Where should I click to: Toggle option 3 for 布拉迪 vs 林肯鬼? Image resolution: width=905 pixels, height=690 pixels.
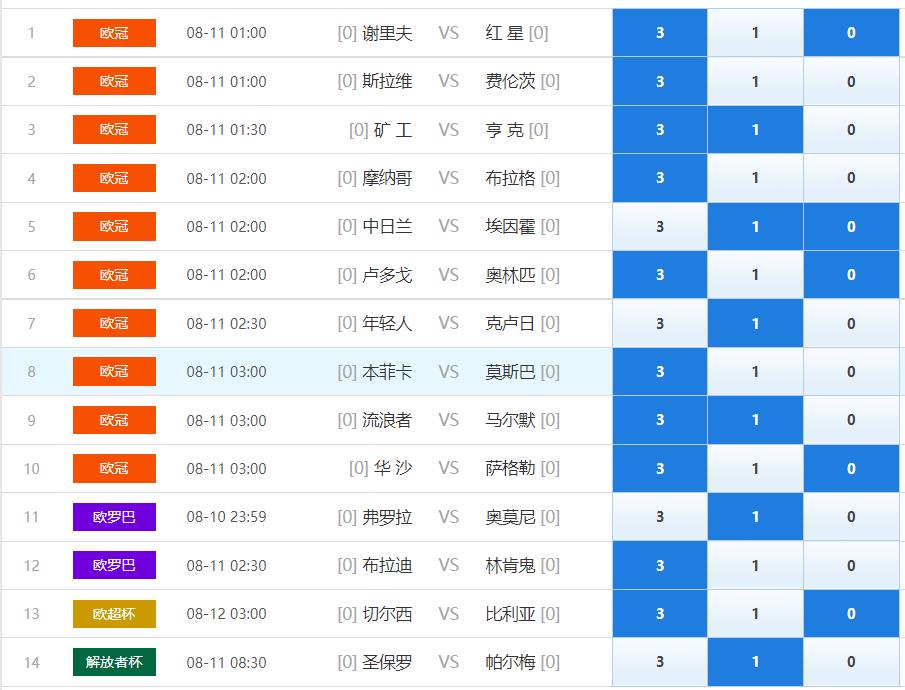(x=660, y=565)
